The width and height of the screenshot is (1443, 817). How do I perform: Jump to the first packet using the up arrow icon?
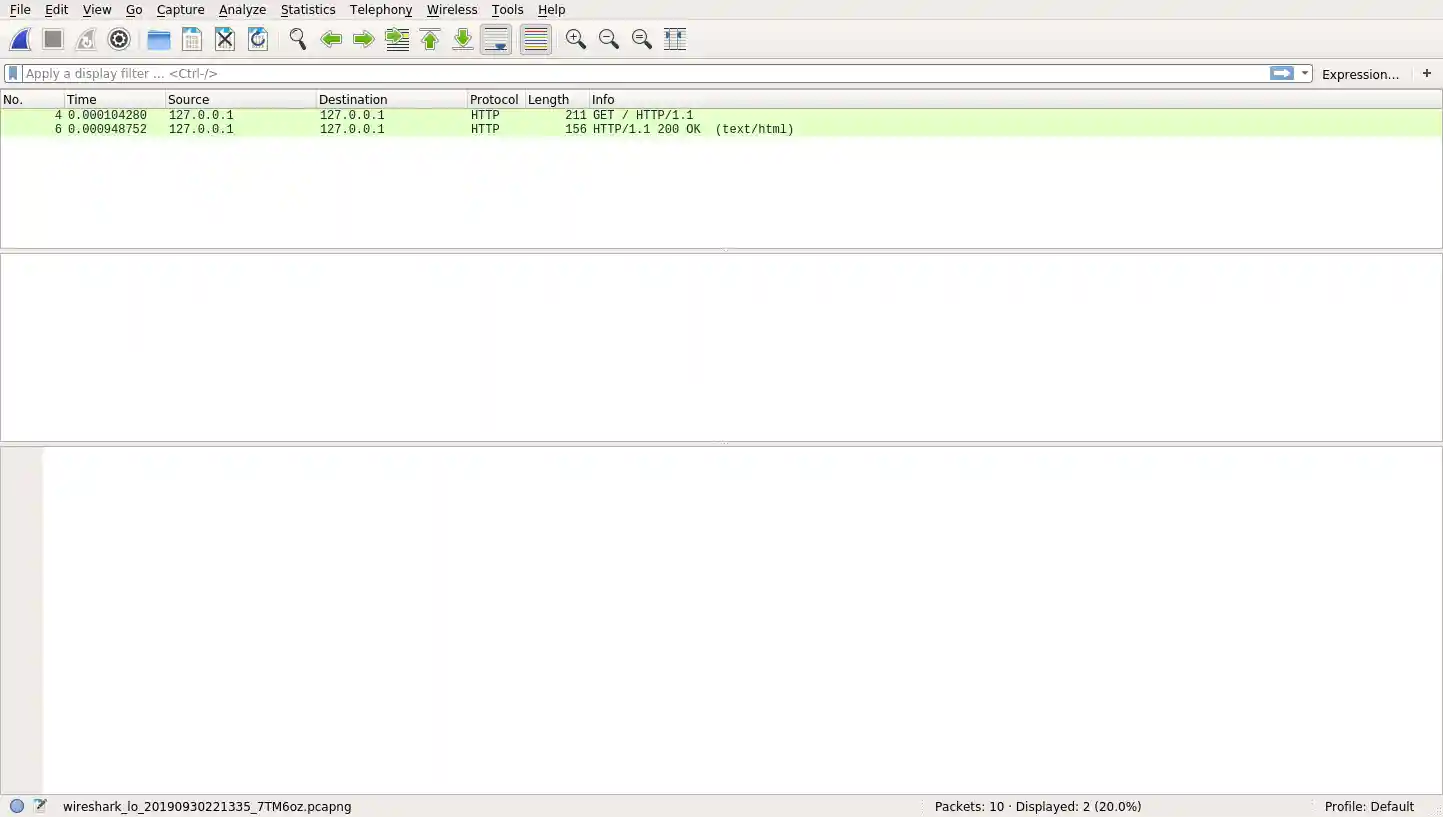coord(430,39)
